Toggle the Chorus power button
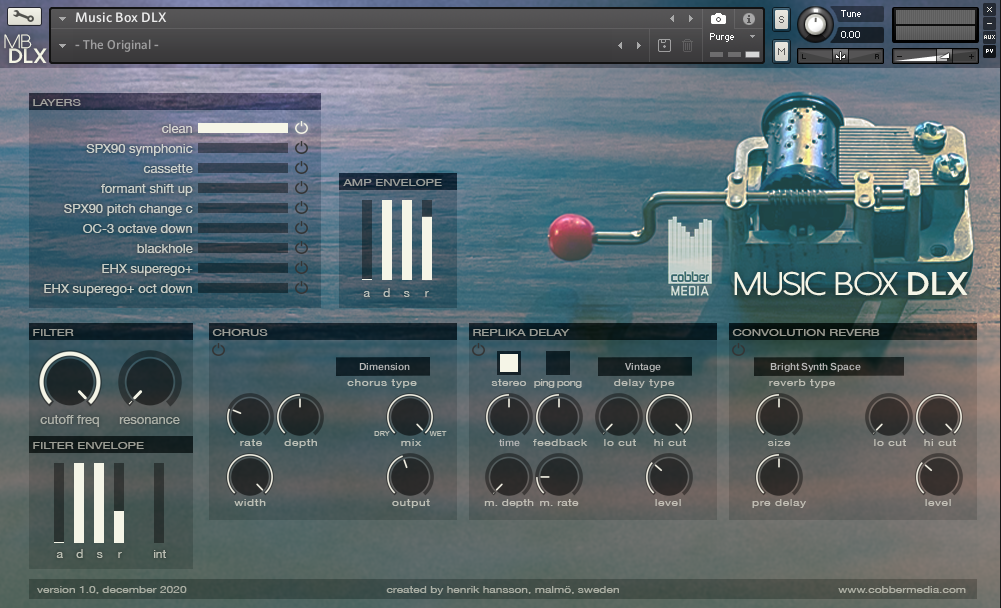 coord(218,350)
